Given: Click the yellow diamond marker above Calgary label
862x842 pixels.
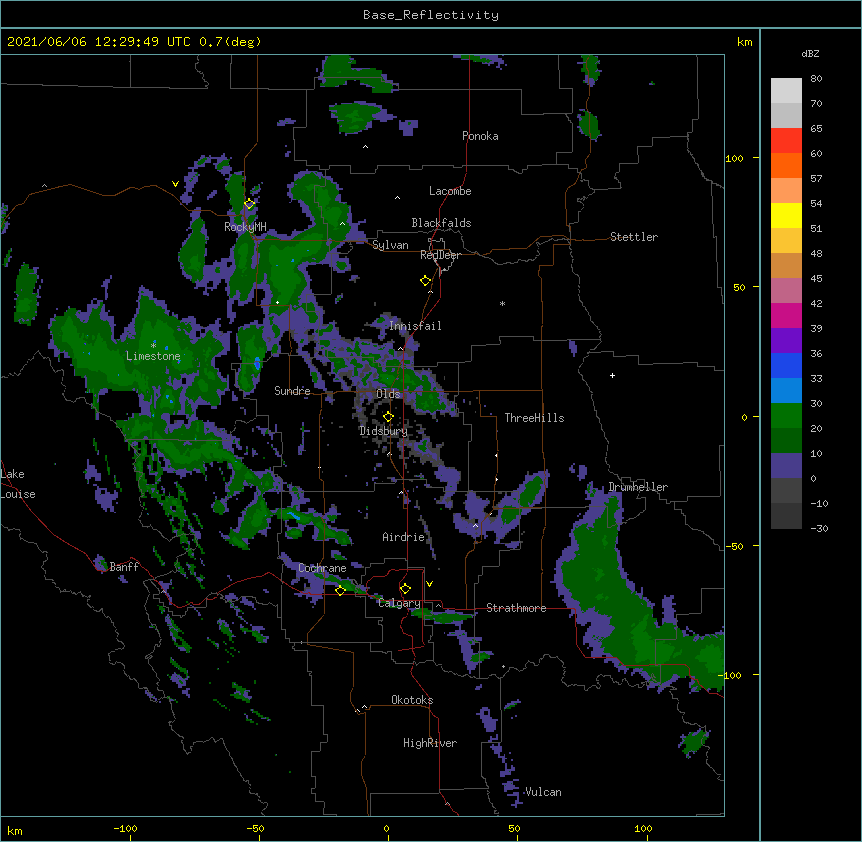Looking at the screenshot, I should tap(405, 589).
